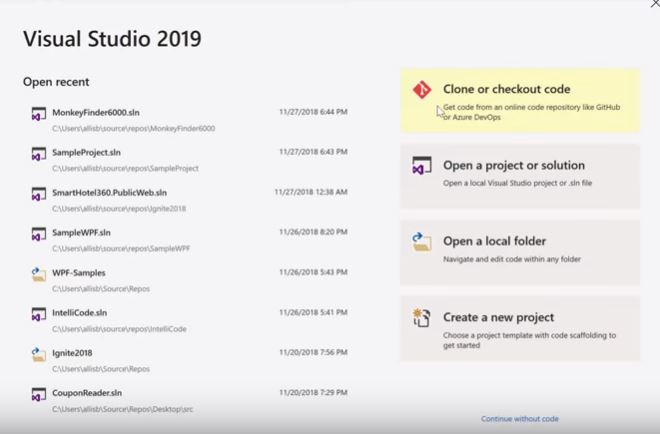Click the path ending in repos\Ignite2018

coord(119,209)
